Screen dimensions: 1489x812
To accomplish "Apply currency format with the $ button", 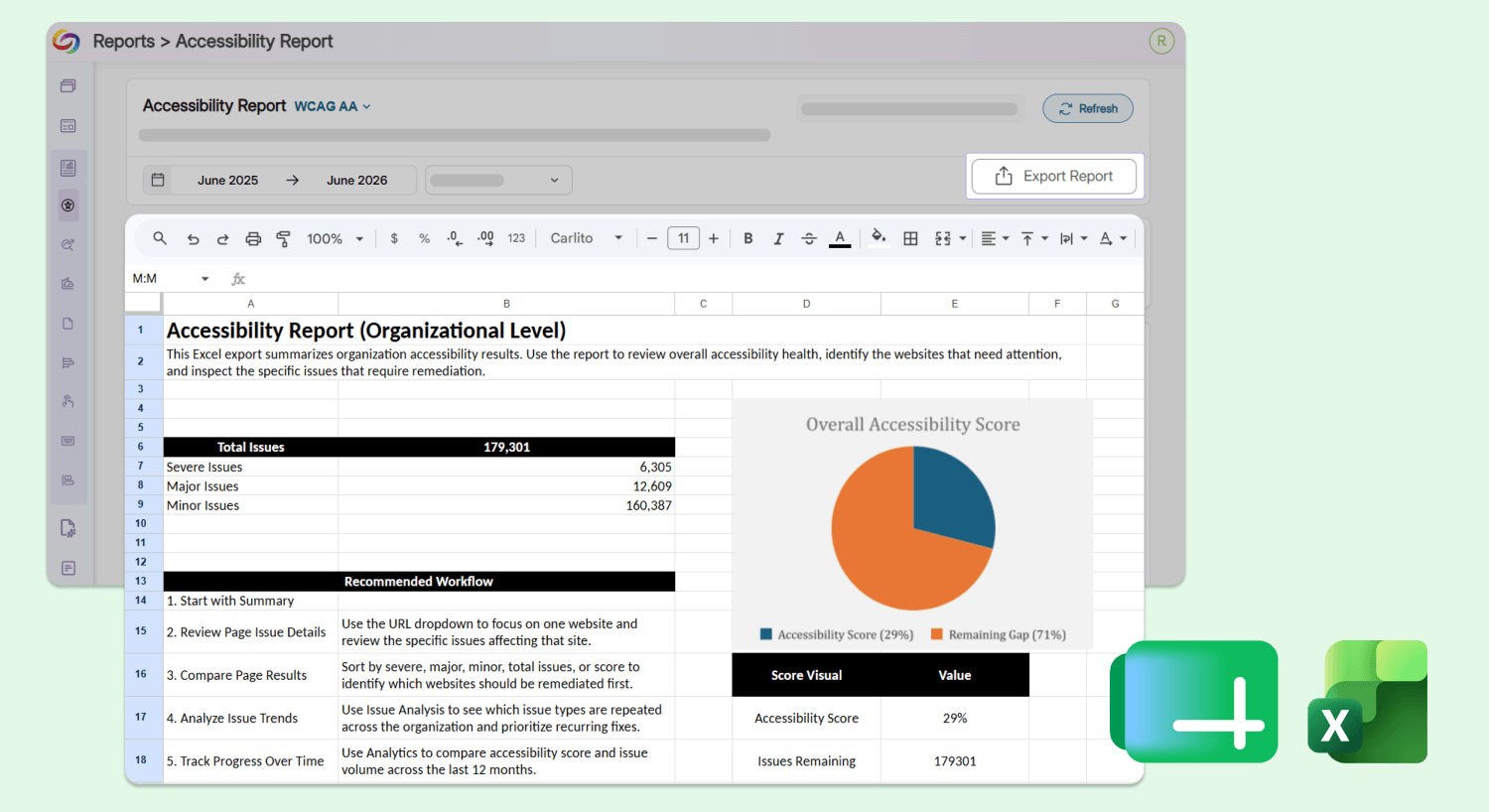I will (394, 238).
